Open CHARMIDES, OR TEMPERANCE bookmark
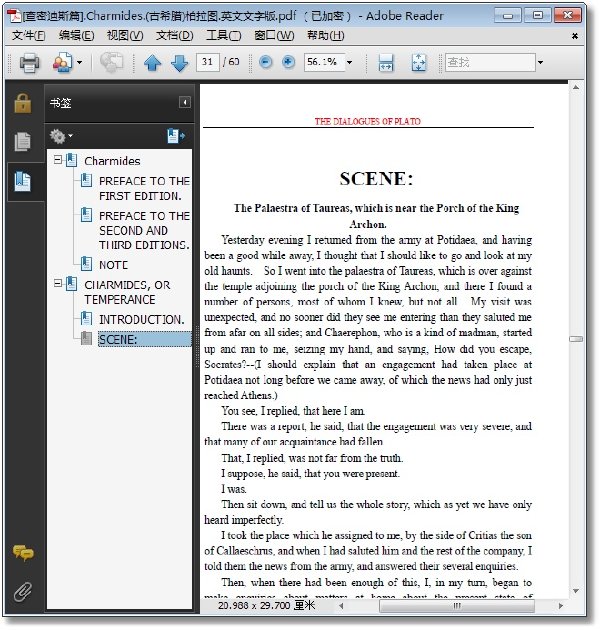 127,292
